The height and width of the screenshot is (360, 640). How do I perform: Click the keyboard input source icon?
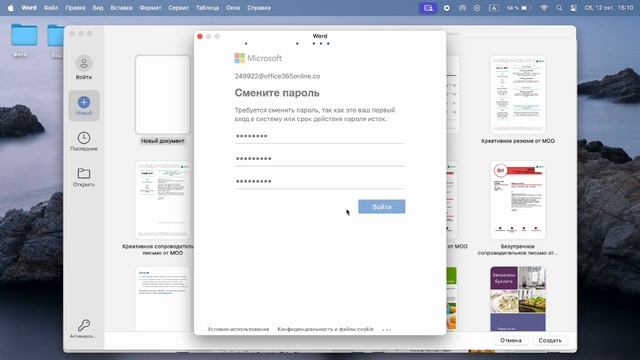(493, 8)
